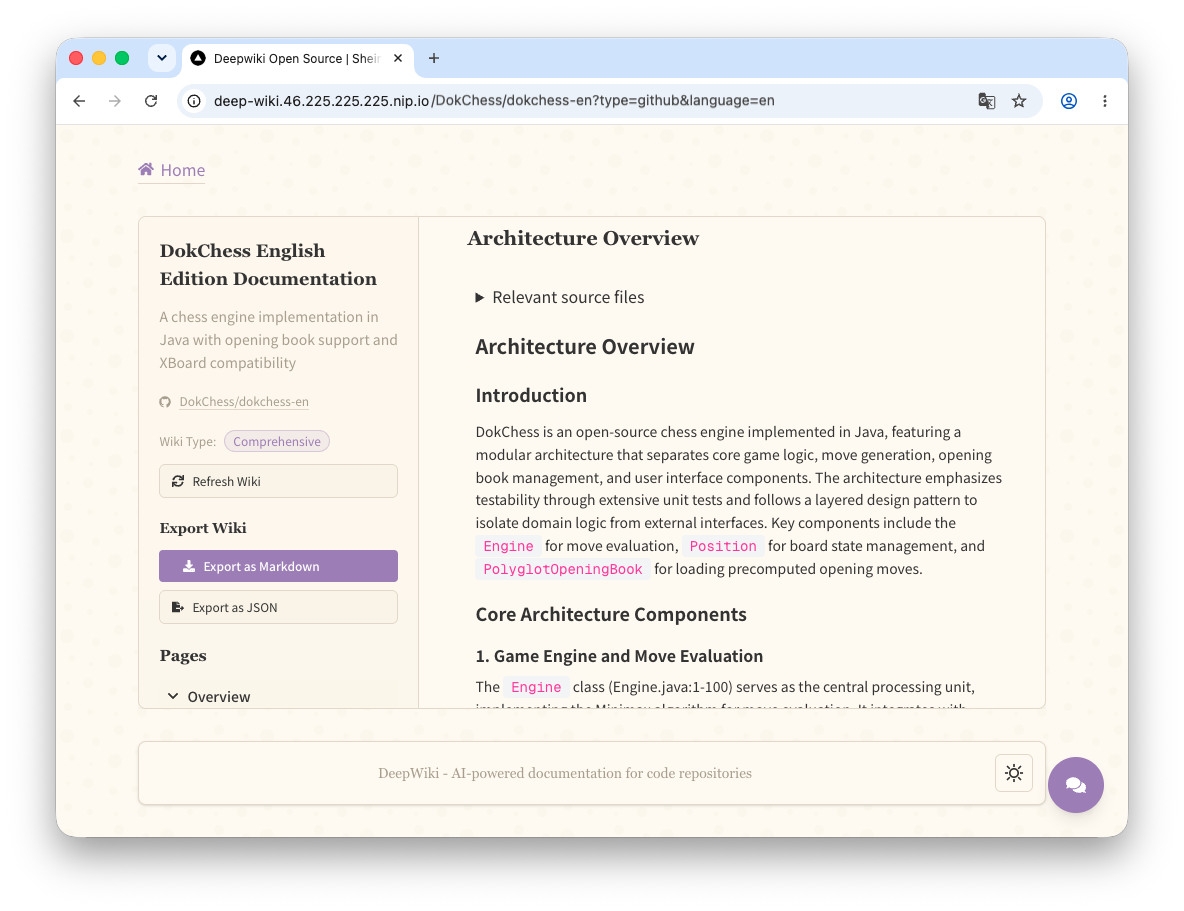Reload the page with the refresh icon
This screenshot has height=911, width=1184.
[x=151, y=101]
